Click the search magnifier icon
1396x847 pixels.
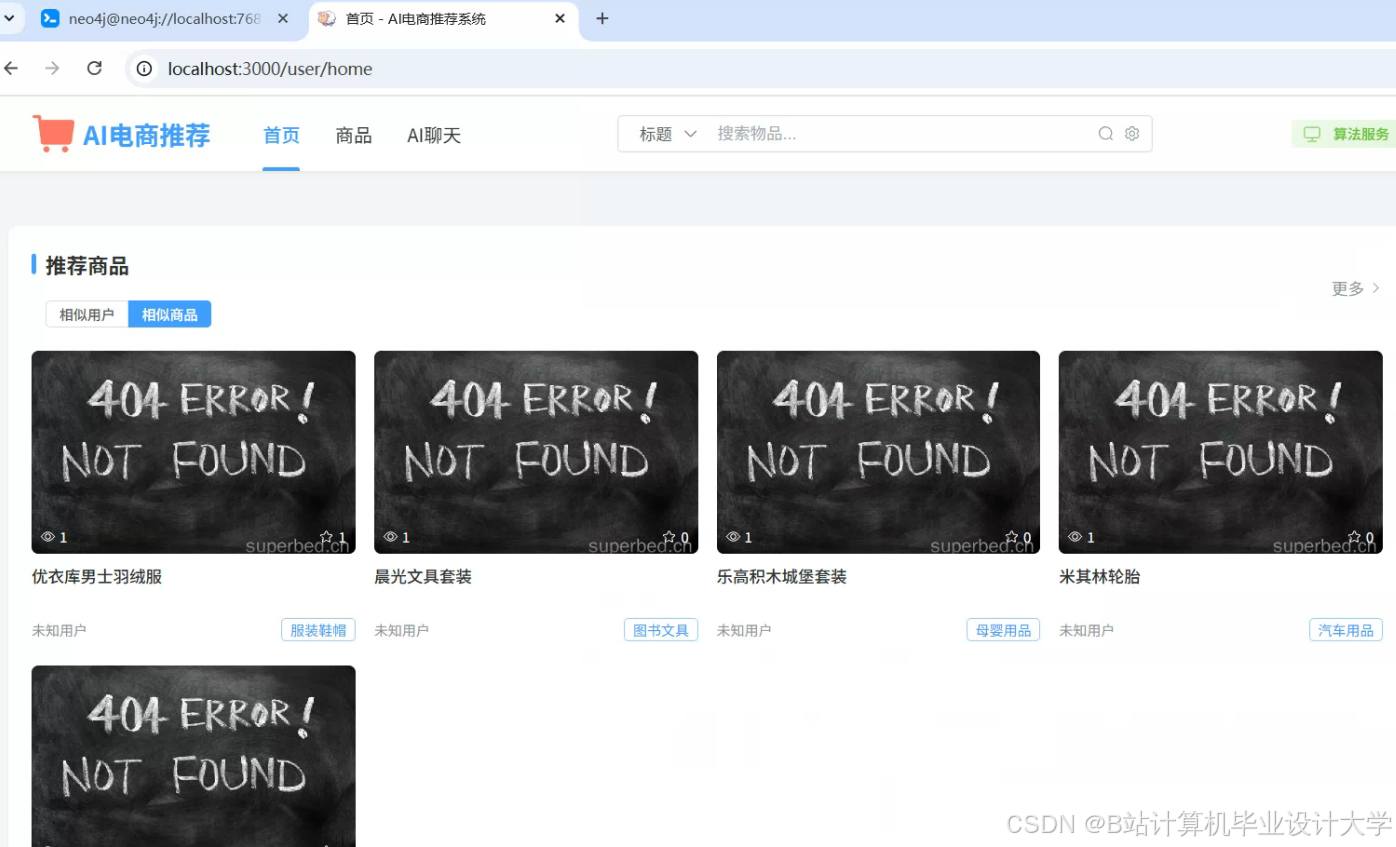(1105, 132)
